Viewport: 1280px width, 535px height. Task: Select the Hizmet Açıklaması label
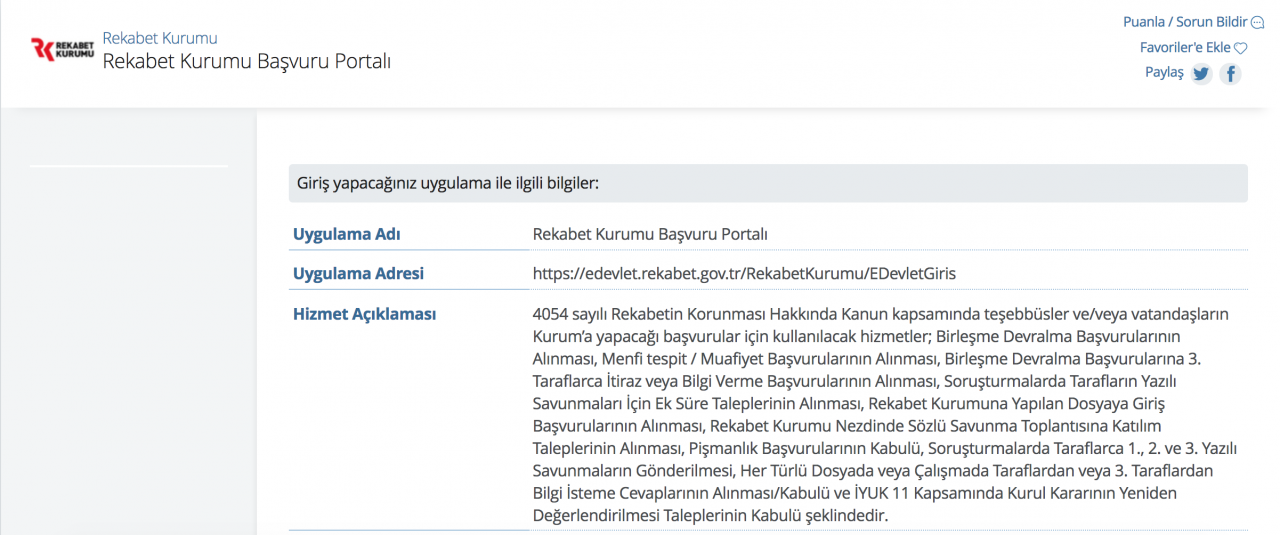point(364,314)
